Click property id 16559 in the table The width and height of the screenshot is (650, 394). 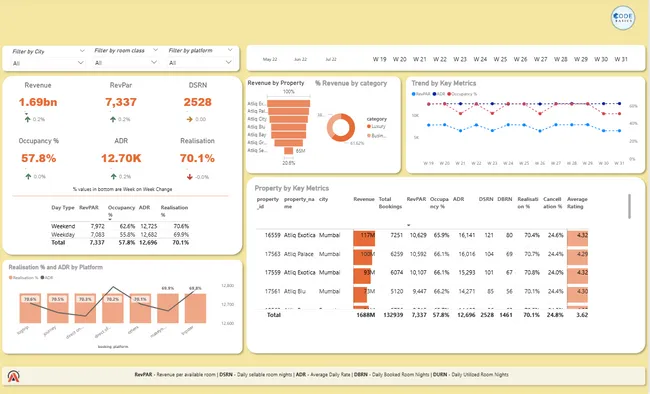click(x=273, y=235)
